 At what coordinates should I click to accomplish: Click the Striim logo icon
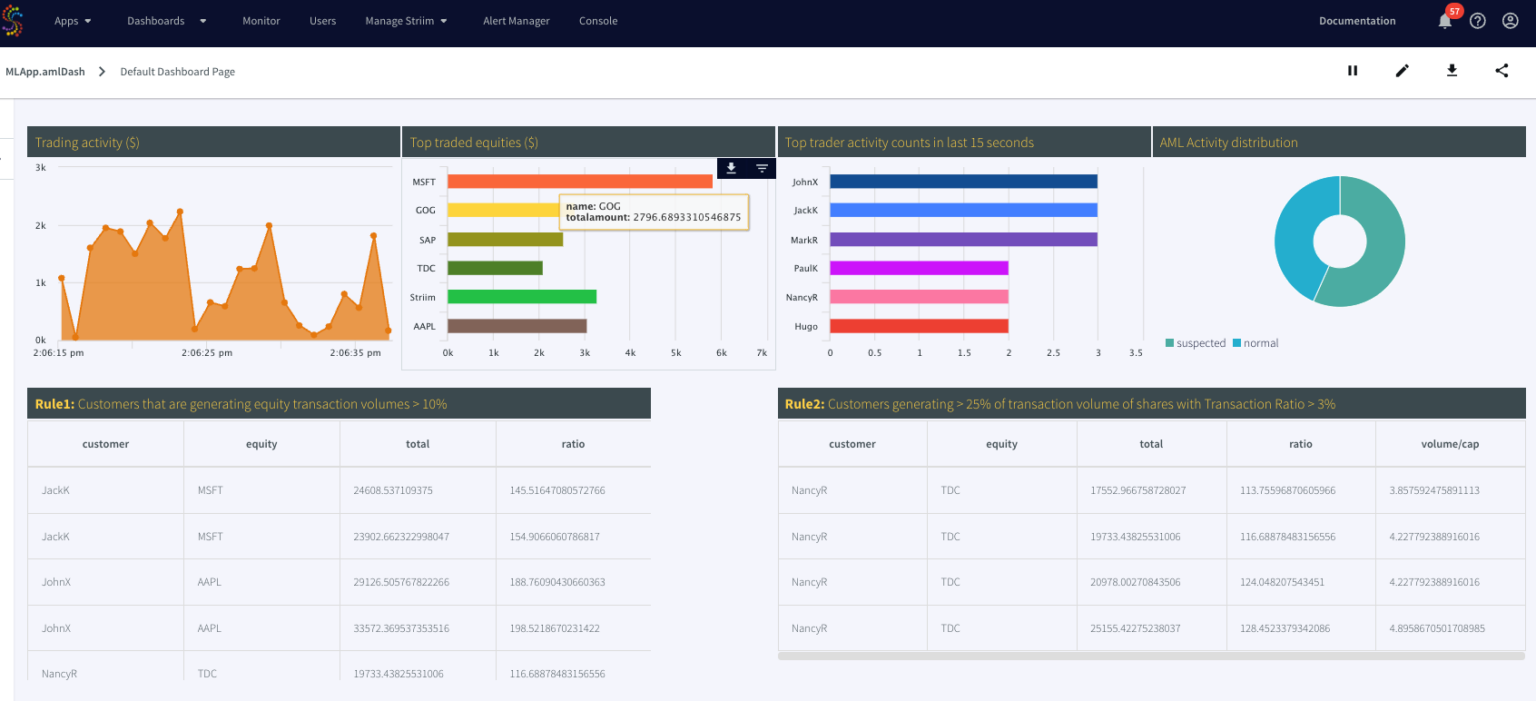pos(13,20)
